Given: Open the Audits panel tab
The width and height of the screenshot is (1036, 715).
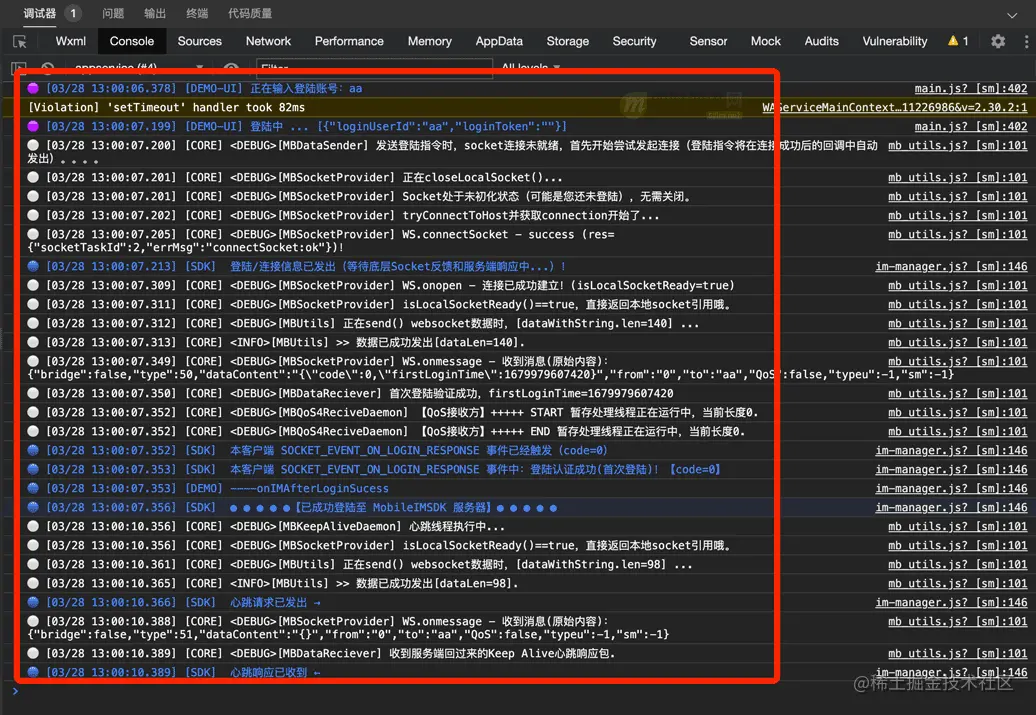Looking at the screenshot, I should click(x=821, y=41).
